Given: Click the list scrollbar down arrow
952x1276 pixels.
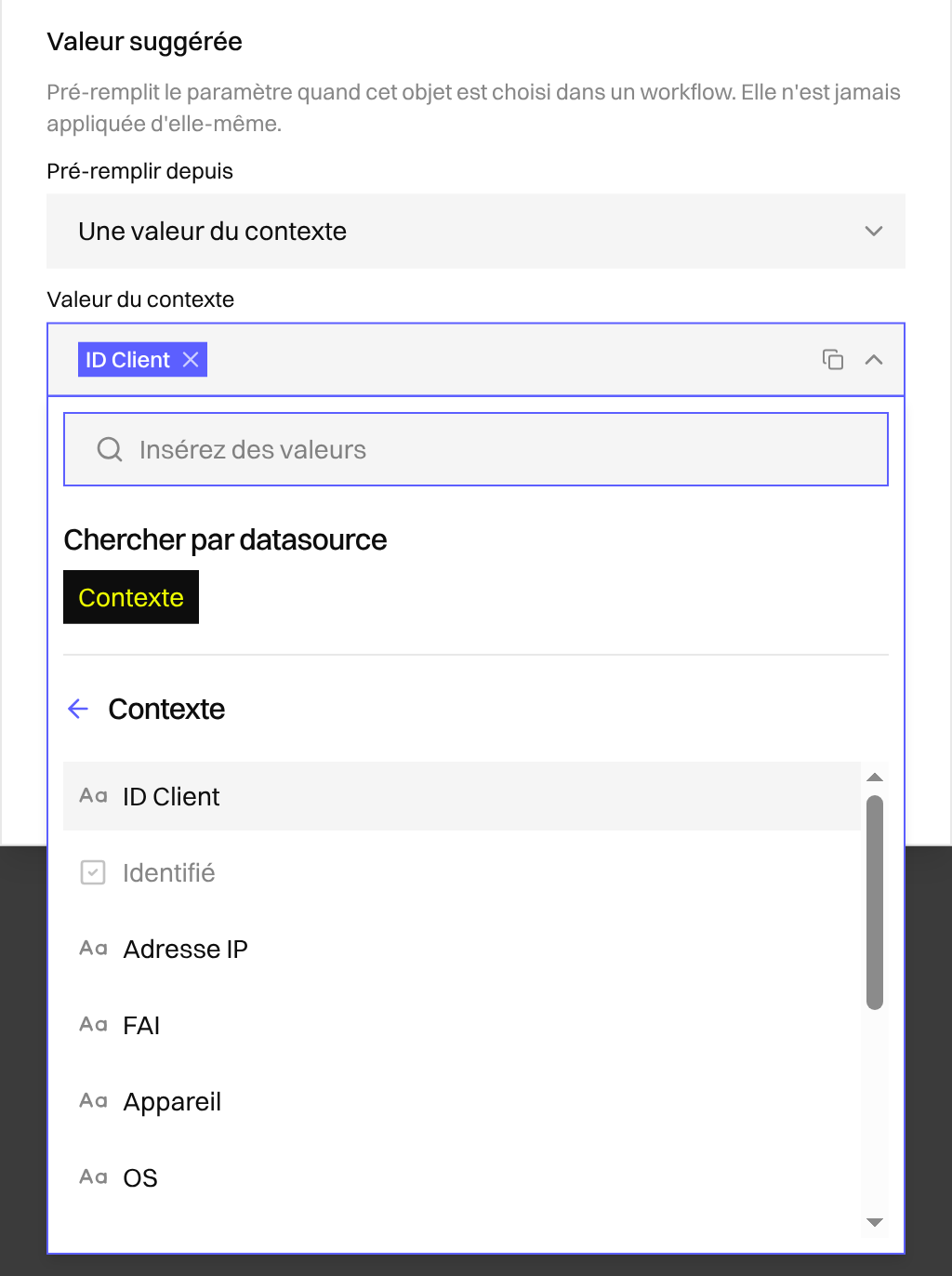Looking at the screenshot, I should (874, 1222).
